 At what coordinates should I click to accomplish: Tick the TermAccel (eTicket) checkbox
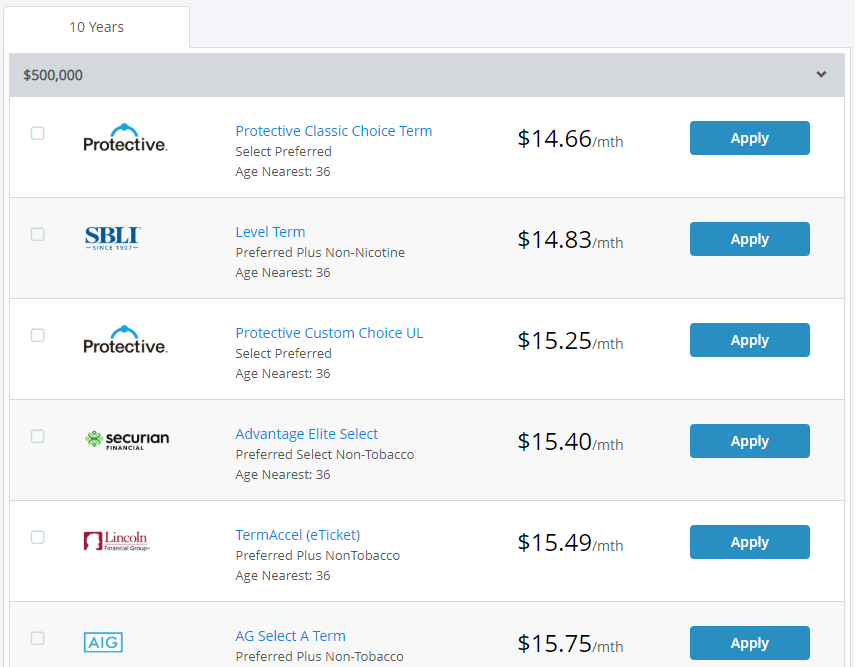pyautogui.click(x=37, y=537)
